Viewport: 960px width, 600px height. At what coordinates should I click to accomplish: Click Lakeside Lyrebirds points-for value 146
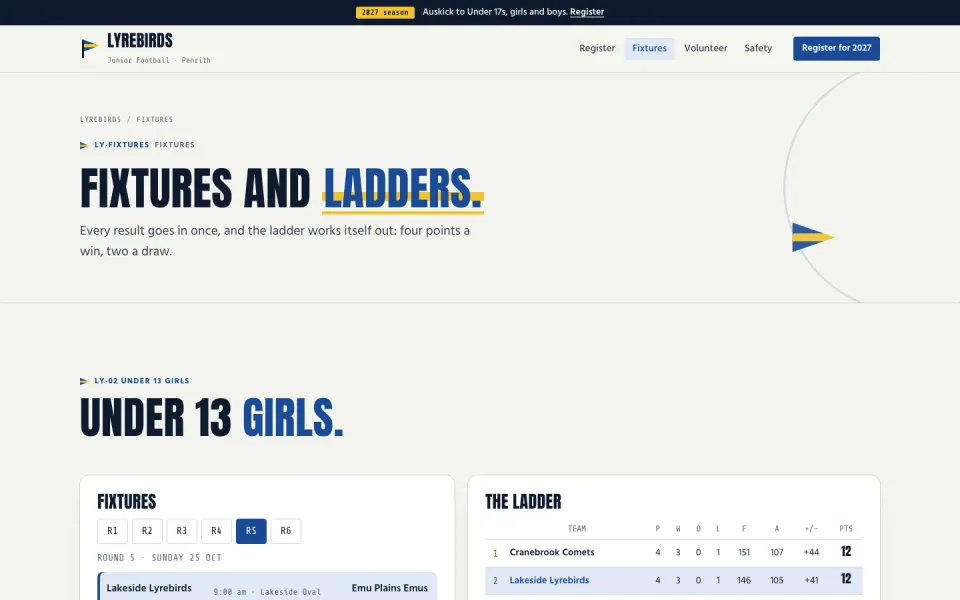click(x=744, y=580)
